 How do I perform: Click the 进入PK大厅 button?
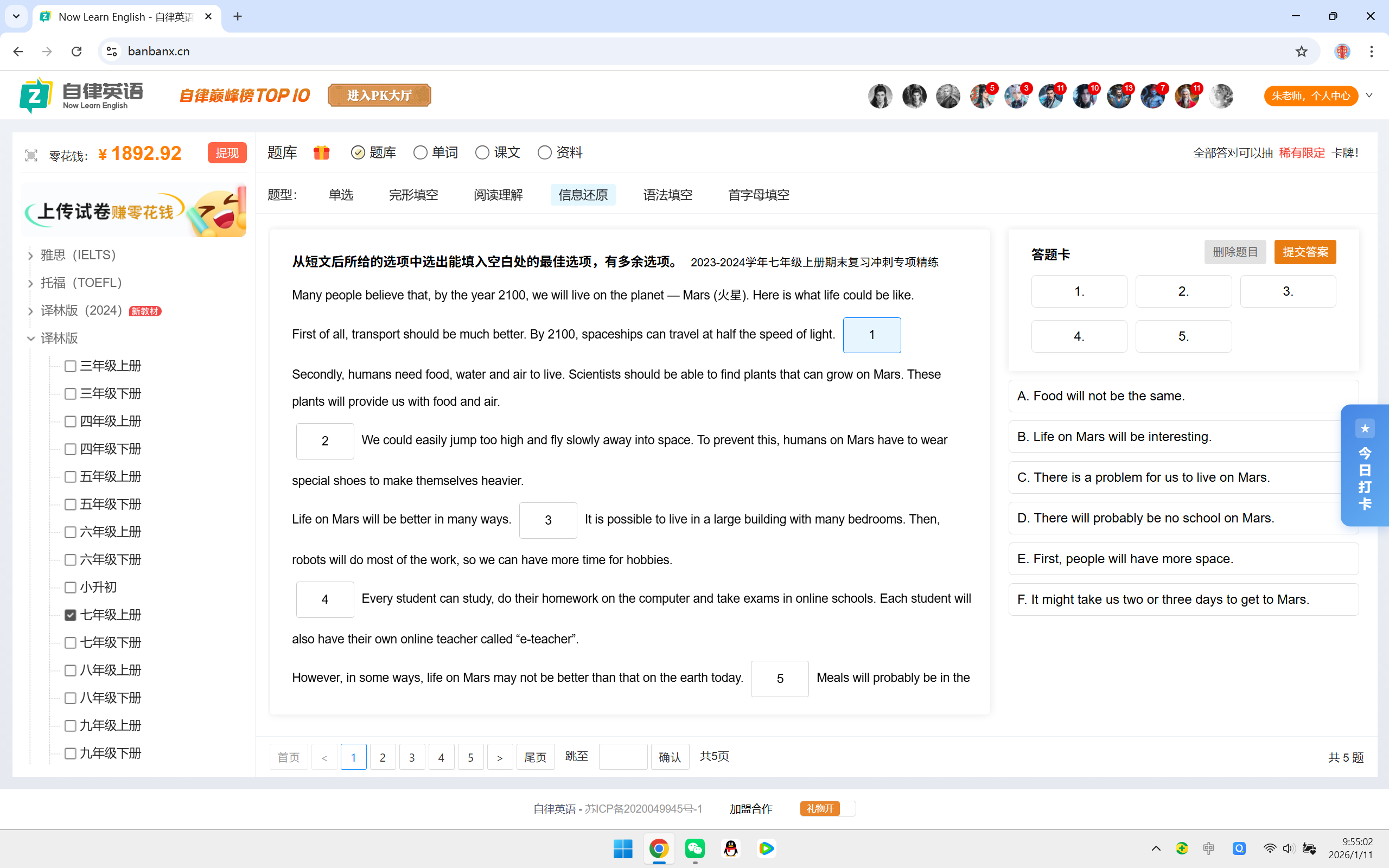pyautogui.click(x=379, y=95)
